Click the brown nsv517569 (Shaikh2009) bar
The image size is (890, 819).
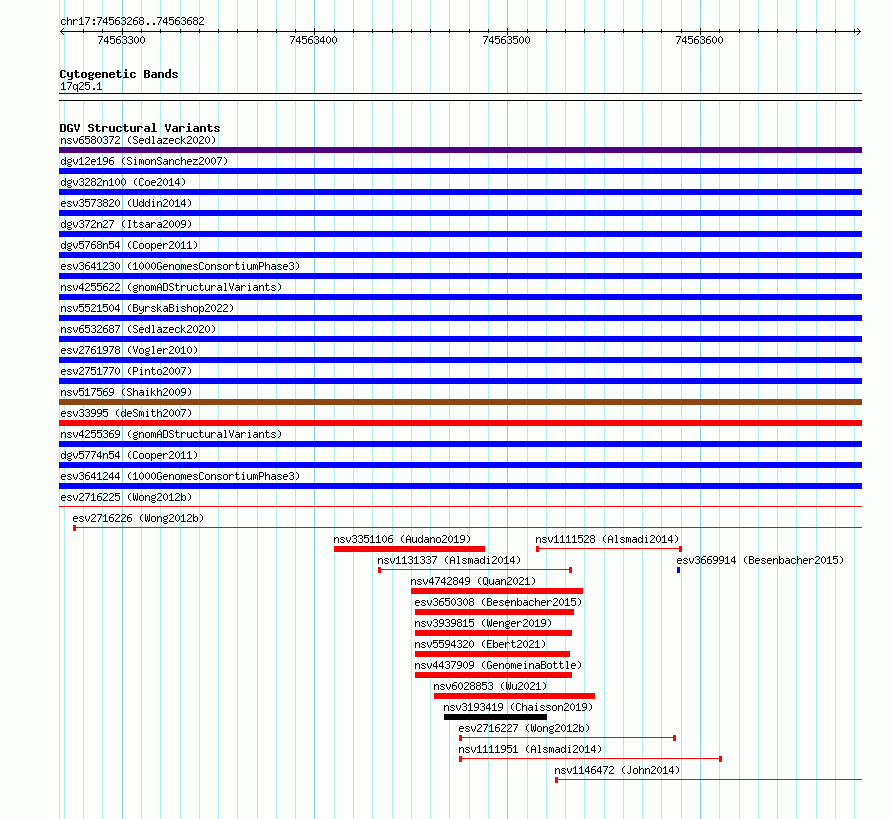(x=460, y=402)
